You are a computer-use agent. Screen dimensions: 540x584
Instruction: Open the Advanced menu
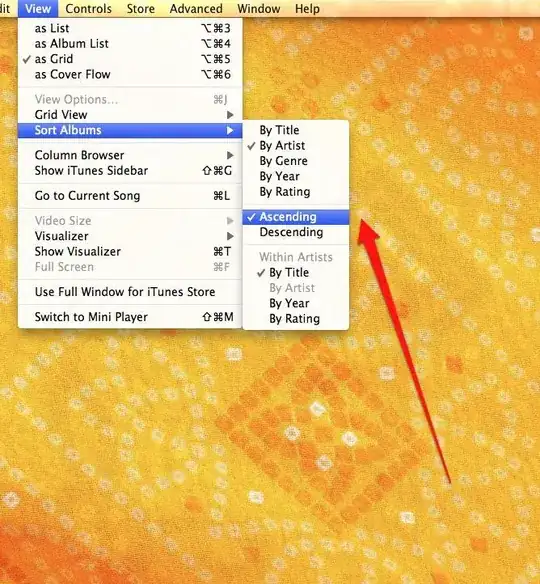[x=196, y=9]
